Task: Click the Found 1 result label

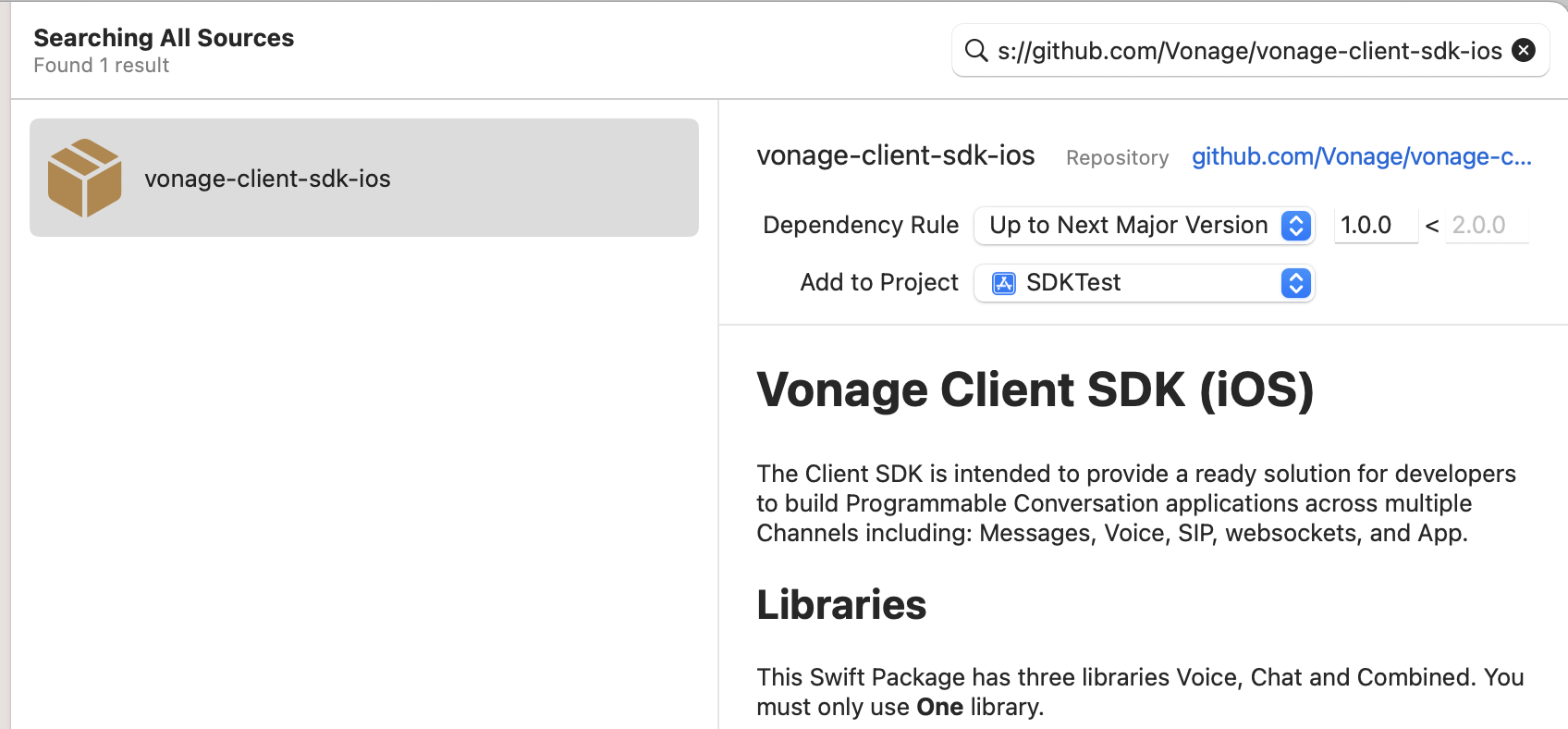Action: (x=101, y=65)
